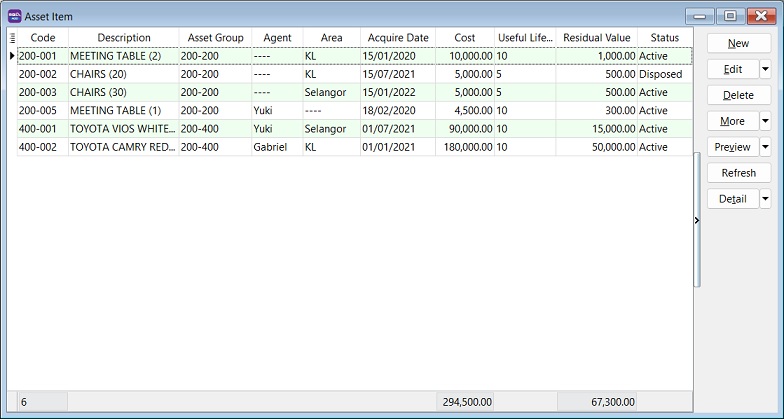Viewport: 784px width, 419px height.
Task: Expand the More button dropdown arrow
Action: [765, 121]
